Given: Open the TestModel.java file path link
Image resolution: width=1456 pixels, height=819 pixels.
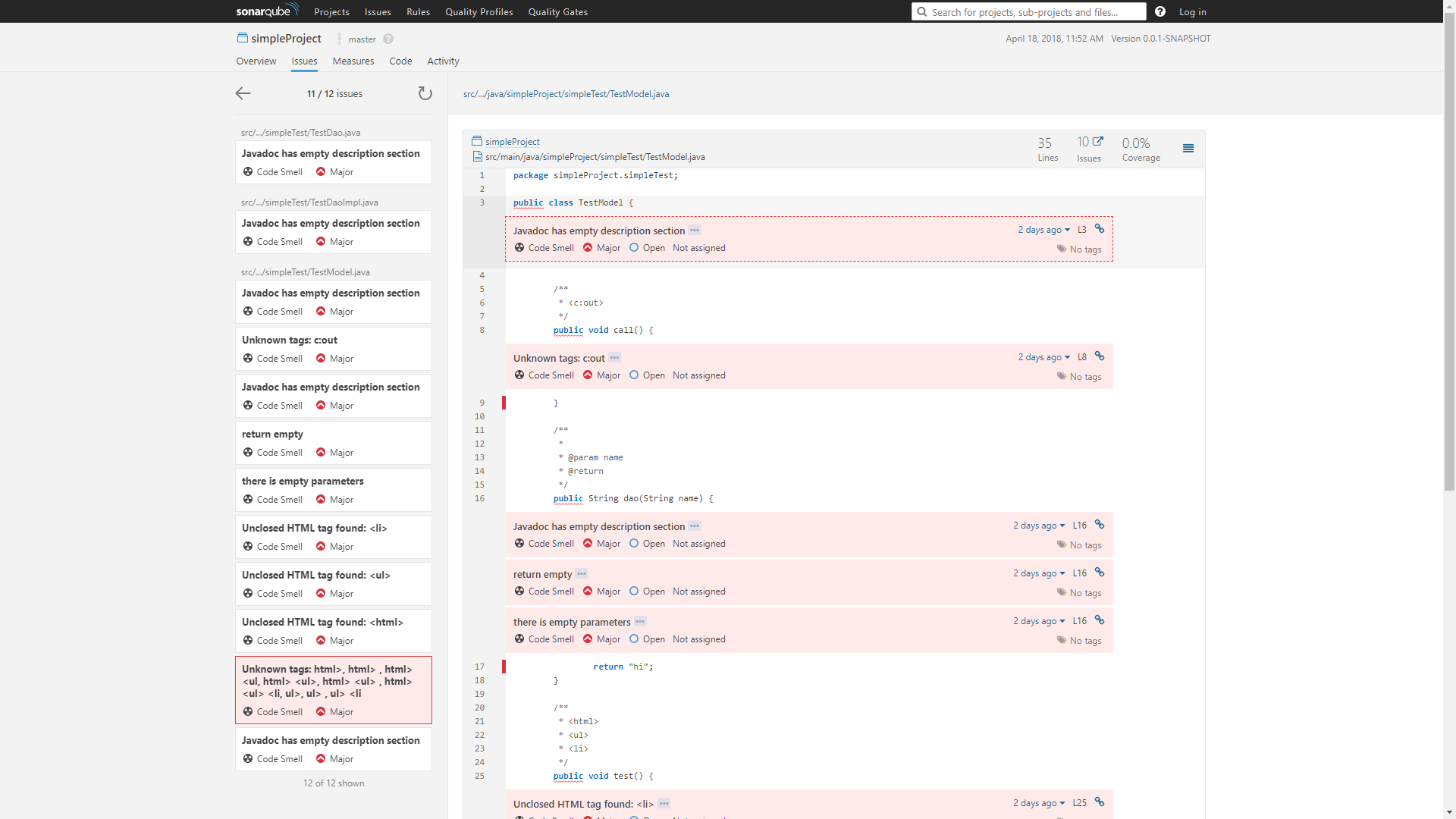Looking at the screenshot, I should coord(566,94).
